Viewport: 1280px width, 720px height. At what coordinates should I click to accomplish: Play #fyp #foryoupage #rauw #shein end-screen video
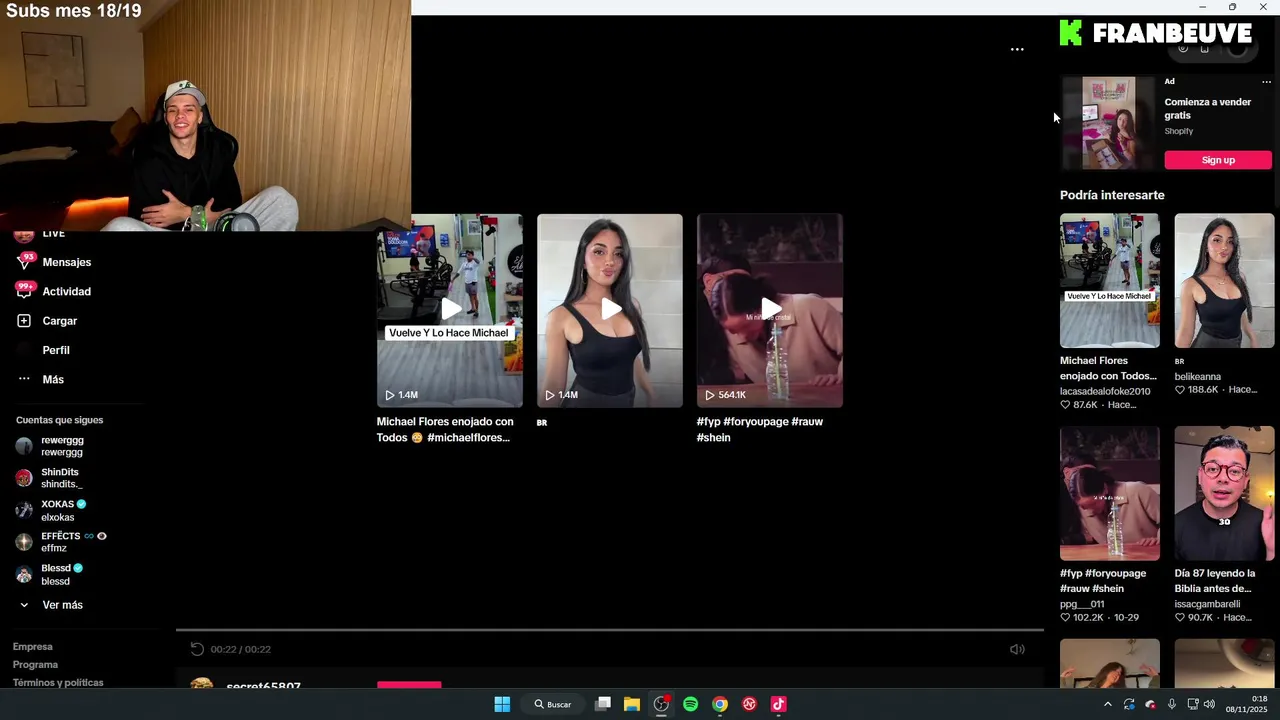tap(770, 310)
